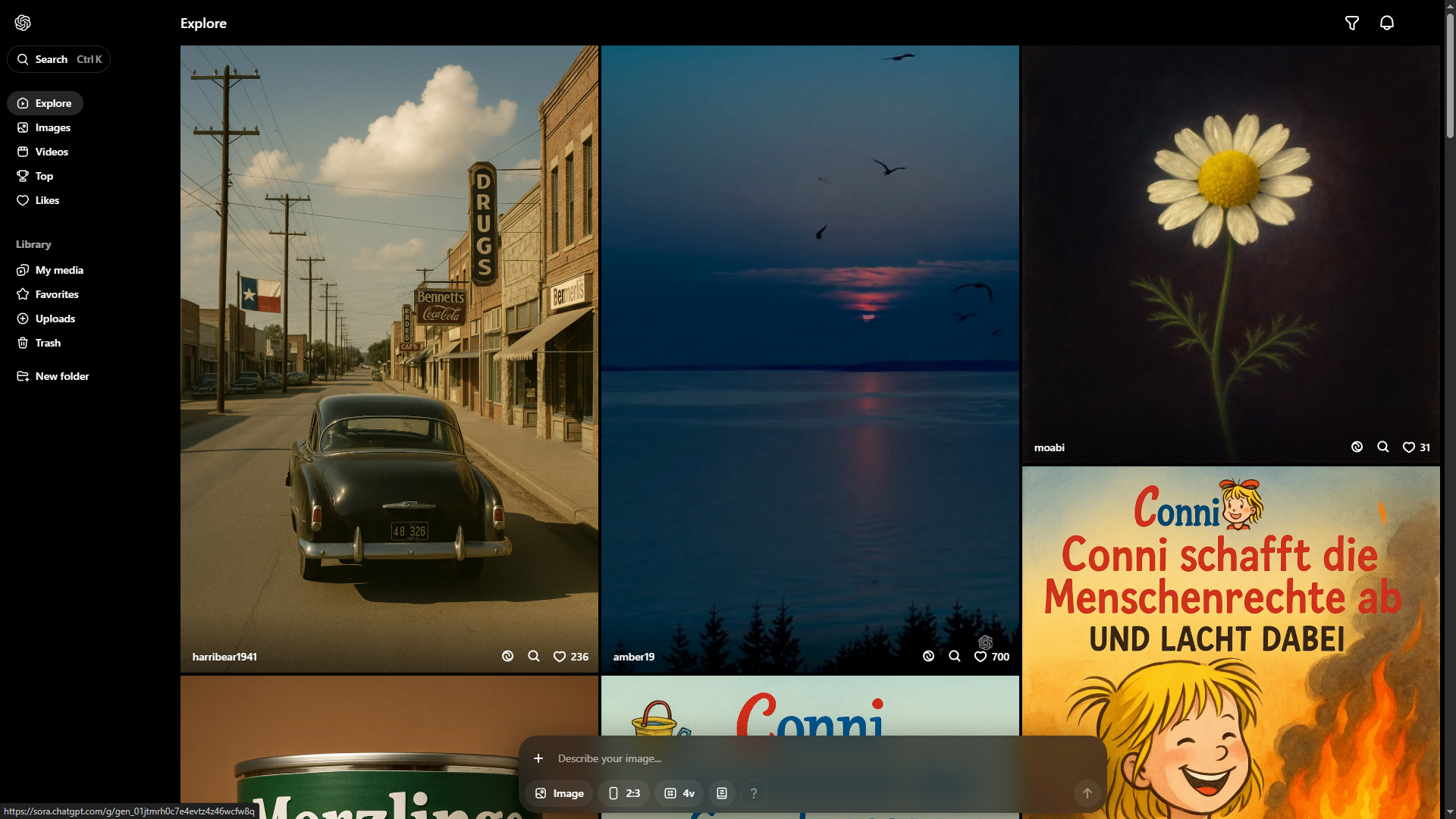This screenshot has height=819, width=1456.
Task: Open the Trash folder
Action: pyautogui.click(x=39, y=343)
